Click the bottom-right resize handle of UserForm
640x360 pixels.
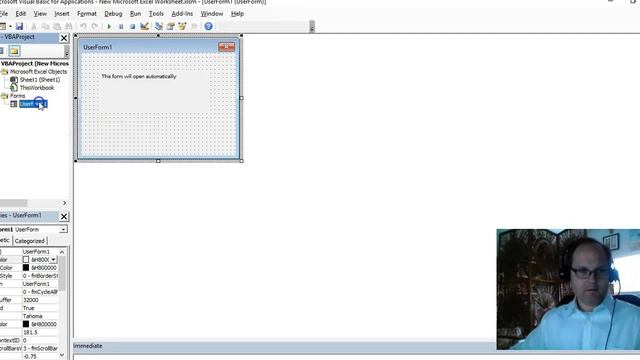click(x=242, y=161)
